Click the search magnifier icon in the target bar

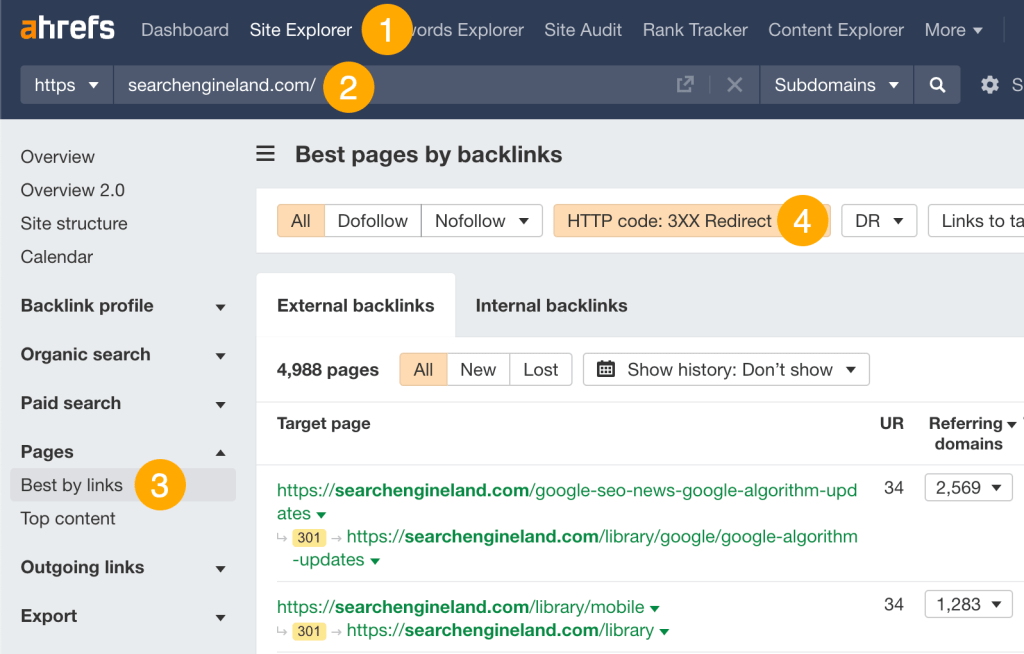point(937,84)
